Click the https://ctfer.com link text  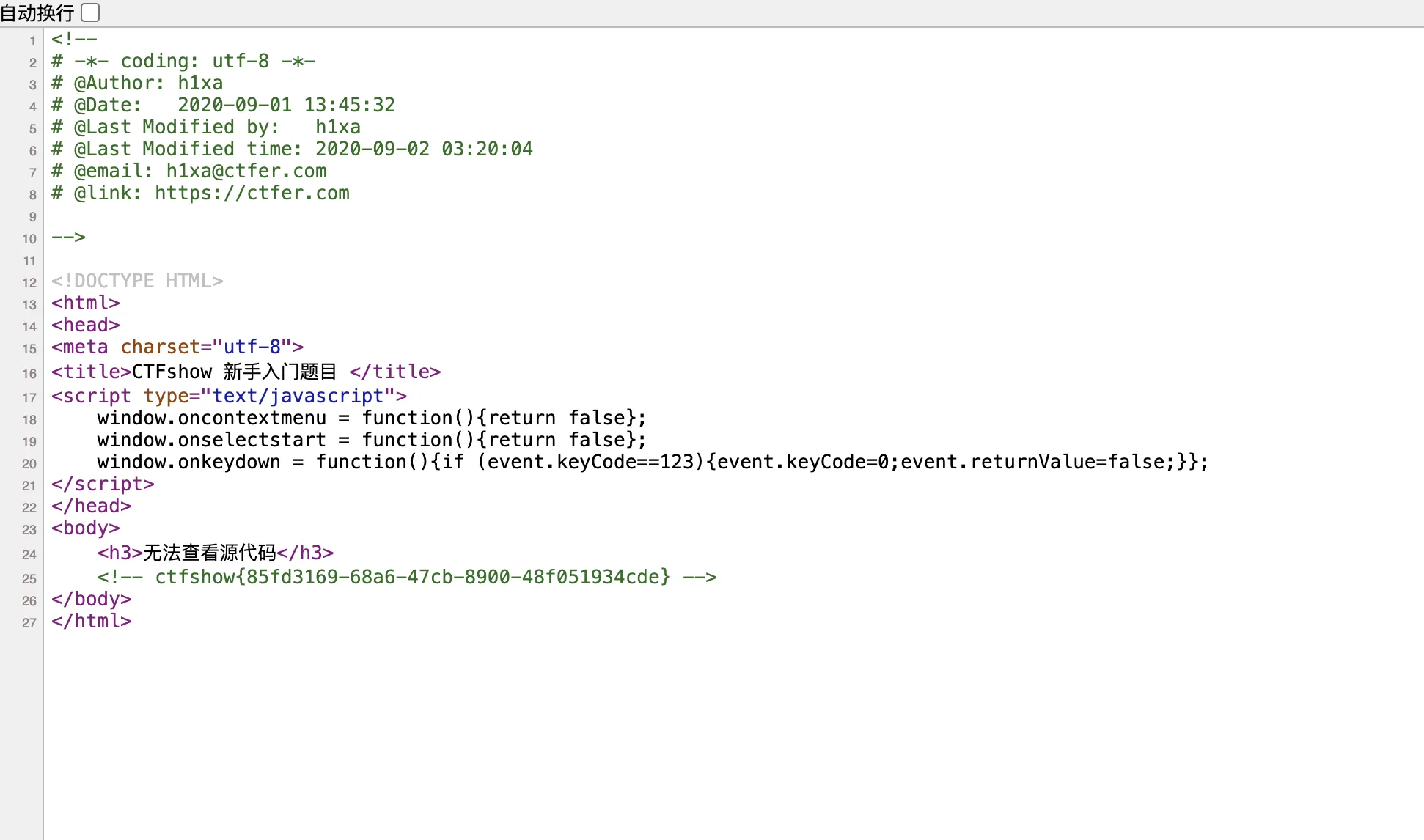click(x=252, y=194)
